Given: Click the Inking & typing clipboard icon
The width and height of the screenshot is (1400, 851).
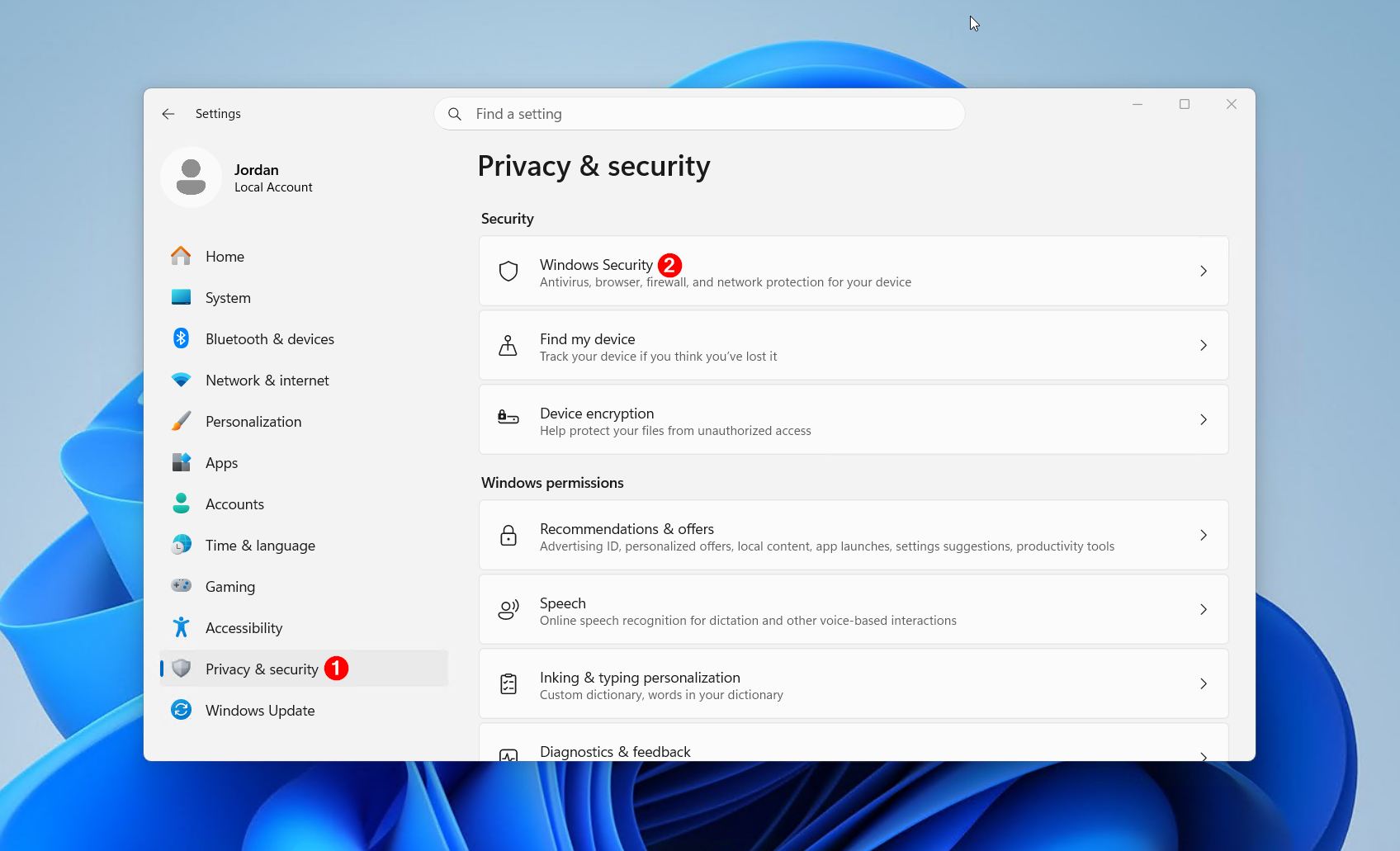Looking at the screenshot, I should coord(508,683).
